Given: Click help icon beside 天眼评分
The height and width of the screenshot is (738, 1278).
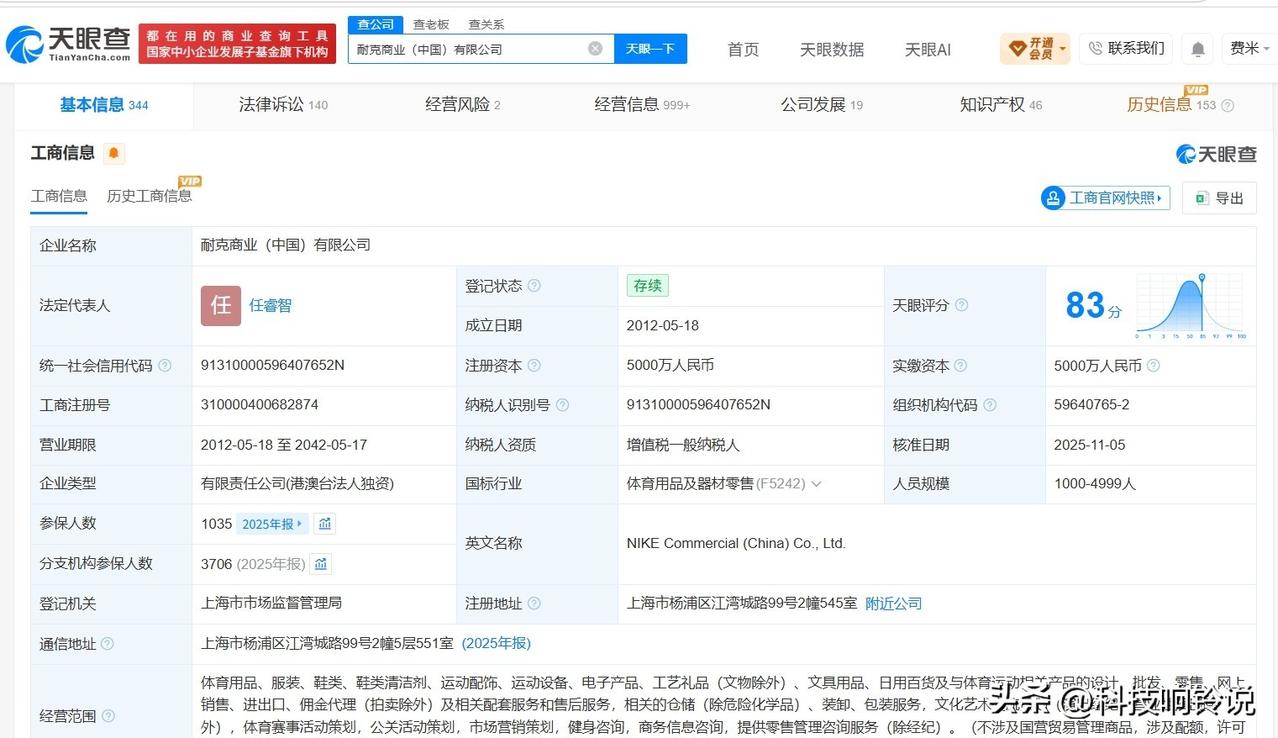Looking at the screenshot, I should click(x=961, y=305).
